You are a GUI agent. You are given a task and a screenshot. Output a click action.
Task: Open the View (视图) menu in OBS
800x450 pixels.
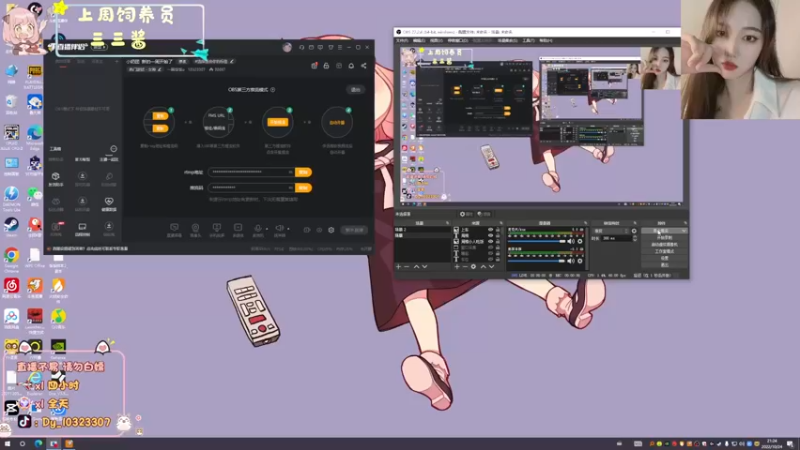436,40
